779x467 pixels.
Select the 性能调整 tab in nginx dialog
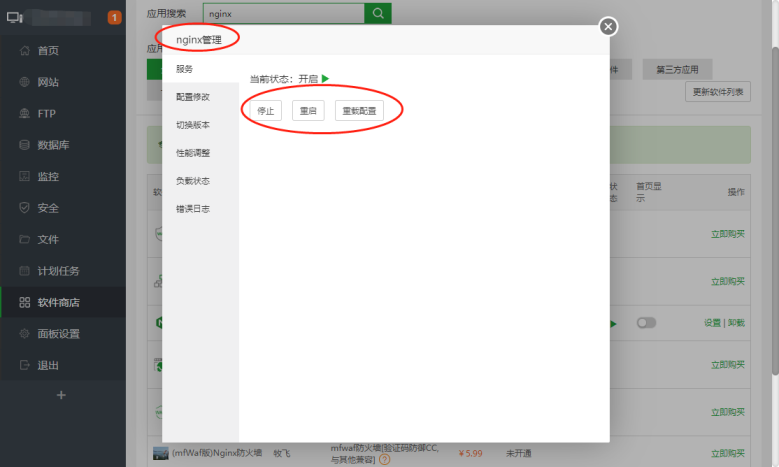point(200,153)
